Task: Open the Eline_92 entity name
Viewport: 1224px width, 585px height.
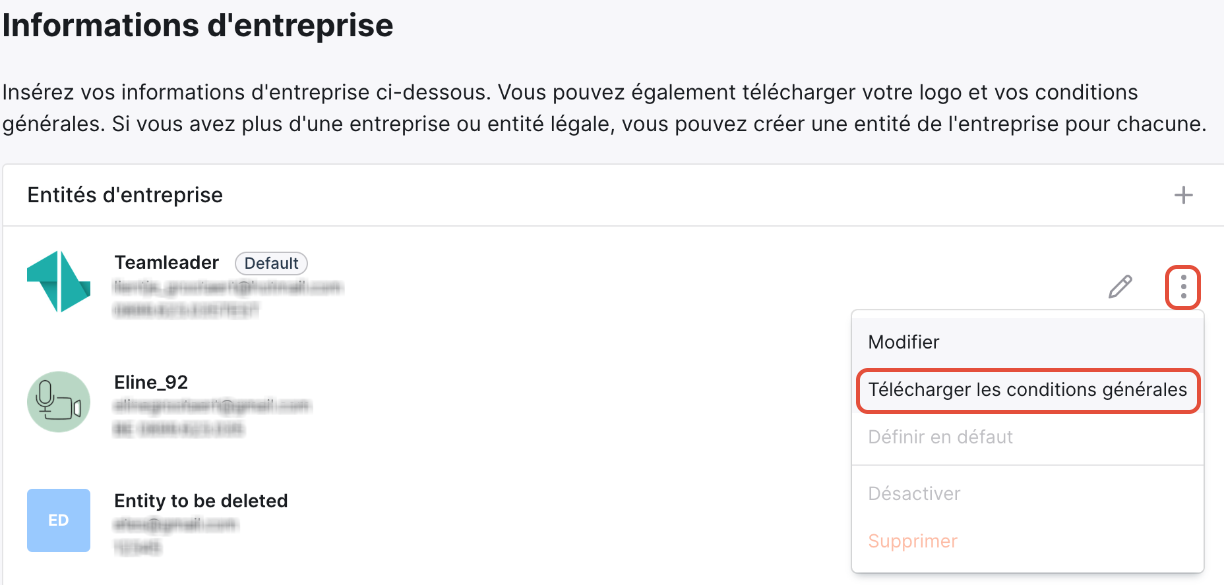Action: [151, 382]
